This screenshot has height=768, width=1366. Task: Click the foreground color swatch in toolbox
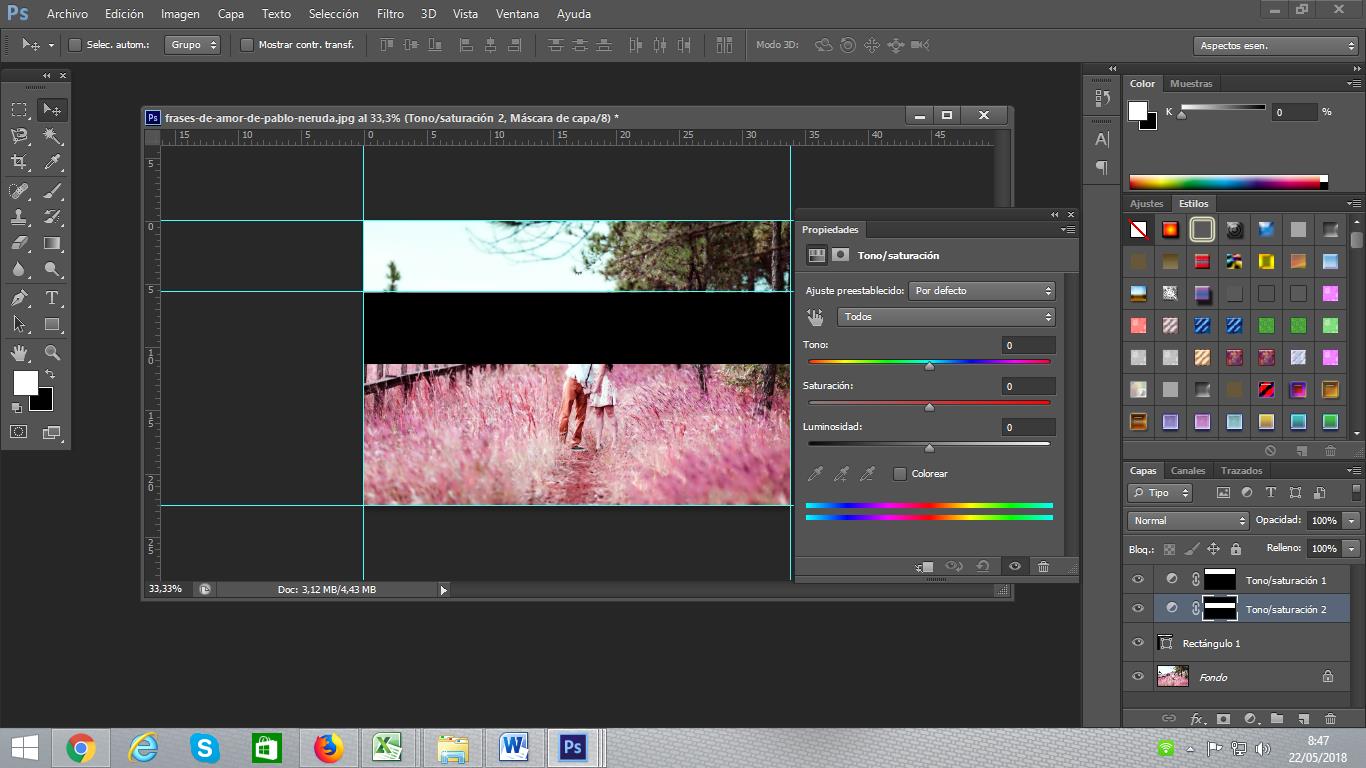pos(25,383)
